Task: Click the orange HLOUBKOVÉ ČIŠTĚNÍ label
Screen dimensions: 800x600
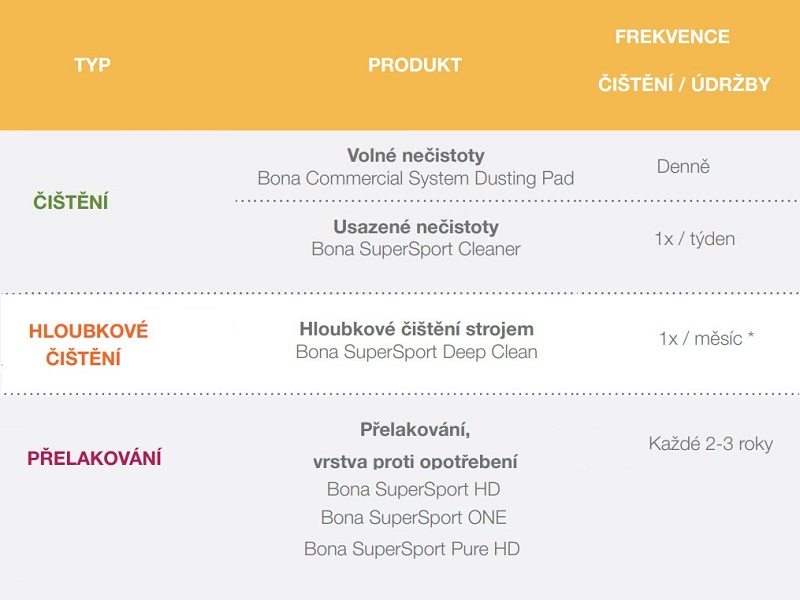Action: click(x=88, y=344)
